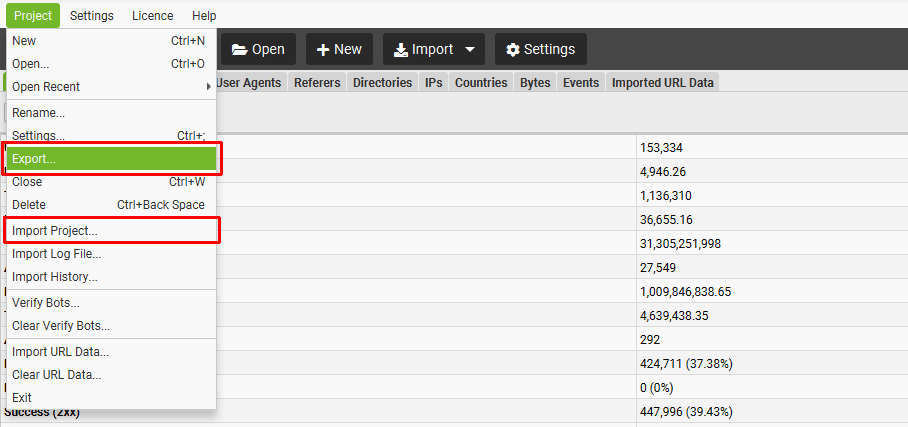Open the Licence menu
This screenshot has width=908, height=427.
click(152, 16)
